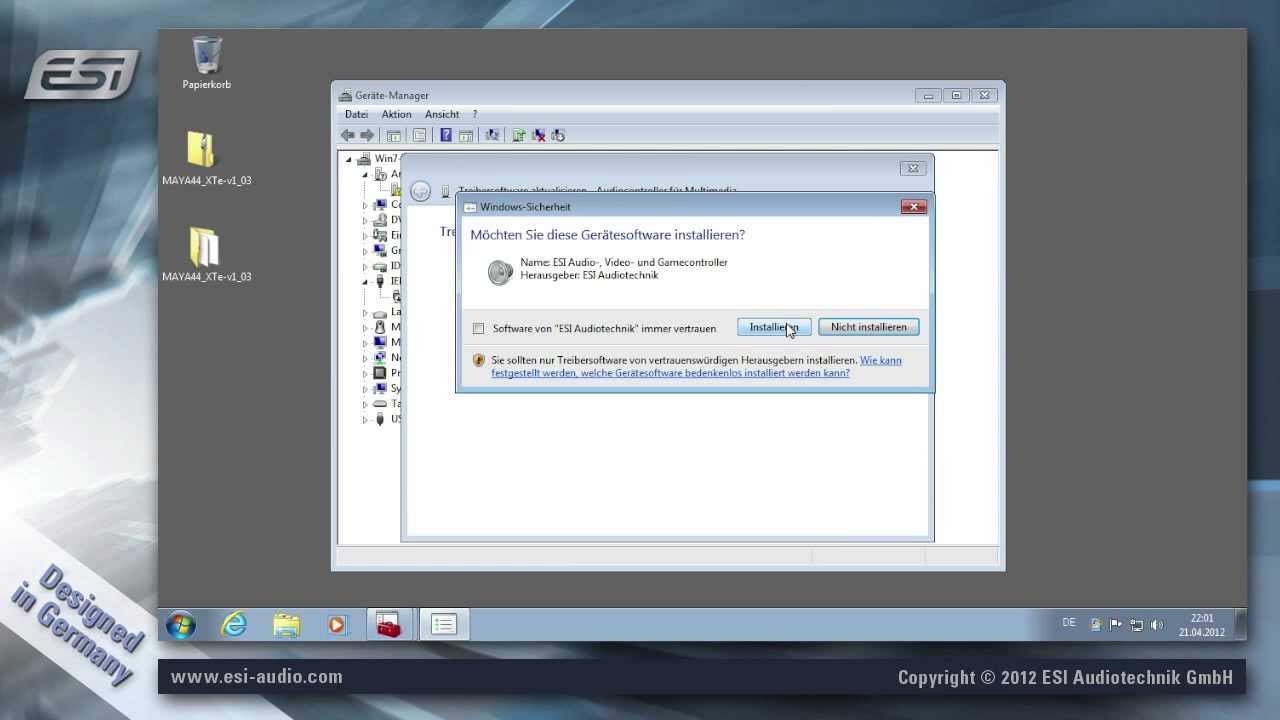This screenshot has width=1280, height=720.
Task: Open the Properties toolbar icon in Geräte-Manager
Action: click(419, 135)
